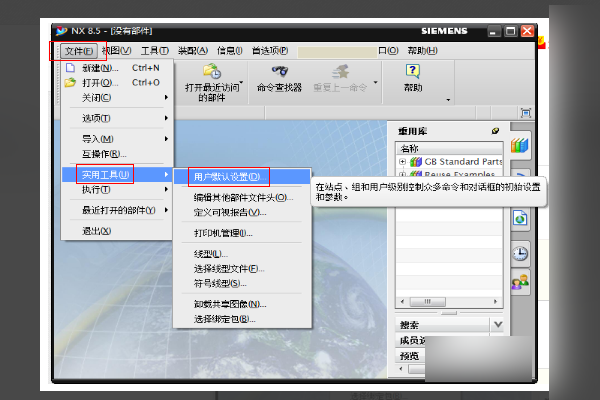Viewport: 600px width, 400px height.
Task: Collapse the 搜索 section chevron
Action: pyautogui.click(x=498, y=325)
